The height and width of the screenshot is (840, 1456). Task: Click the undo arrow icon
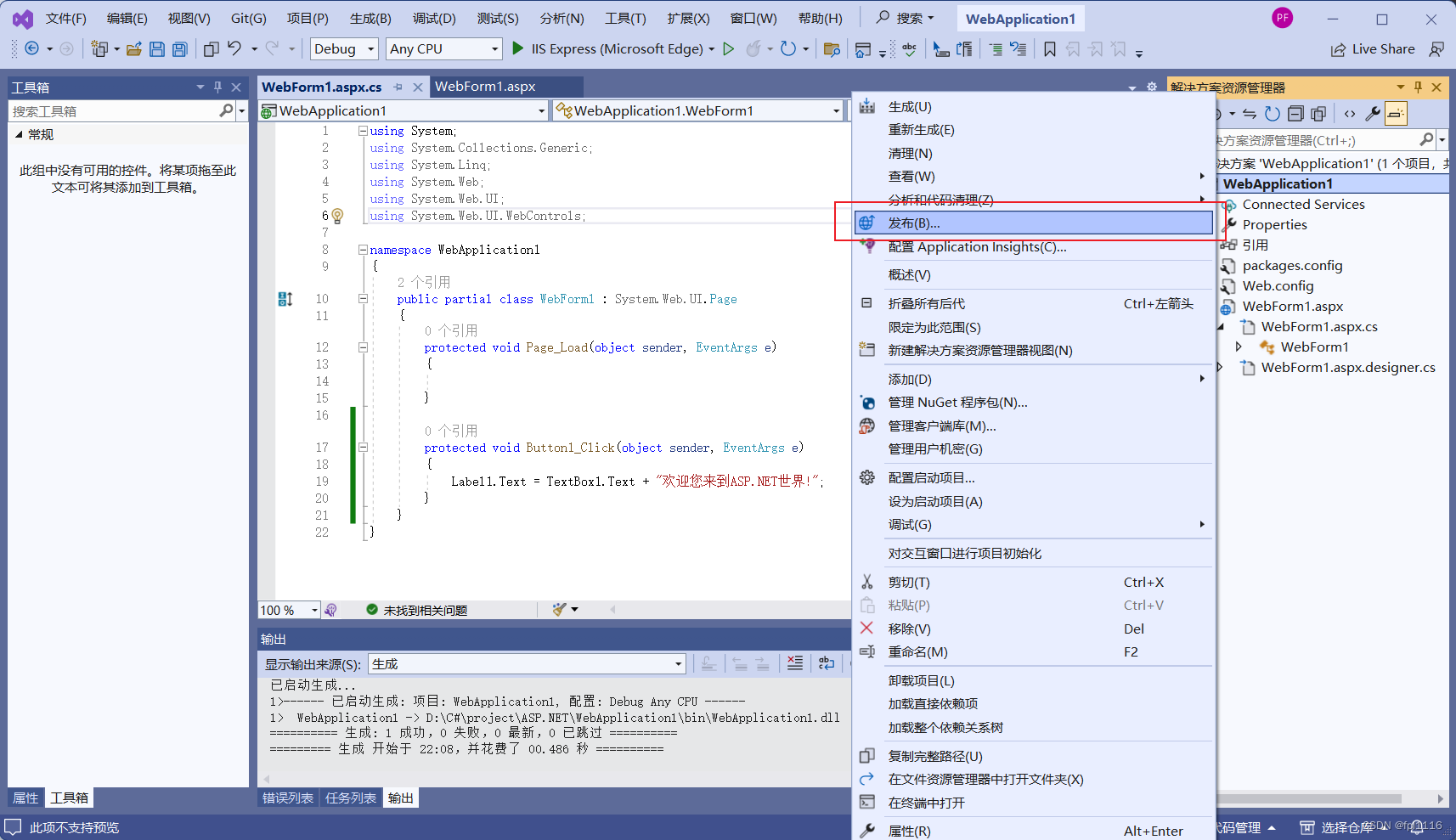[x=234, y=48]
